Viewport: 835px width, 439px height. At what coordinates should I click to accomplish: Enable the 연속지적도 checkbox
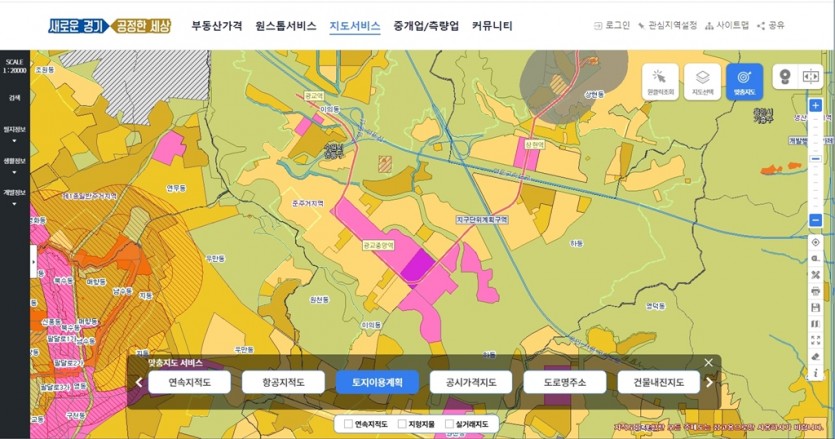pyautogui.click(x=349, y=424)
